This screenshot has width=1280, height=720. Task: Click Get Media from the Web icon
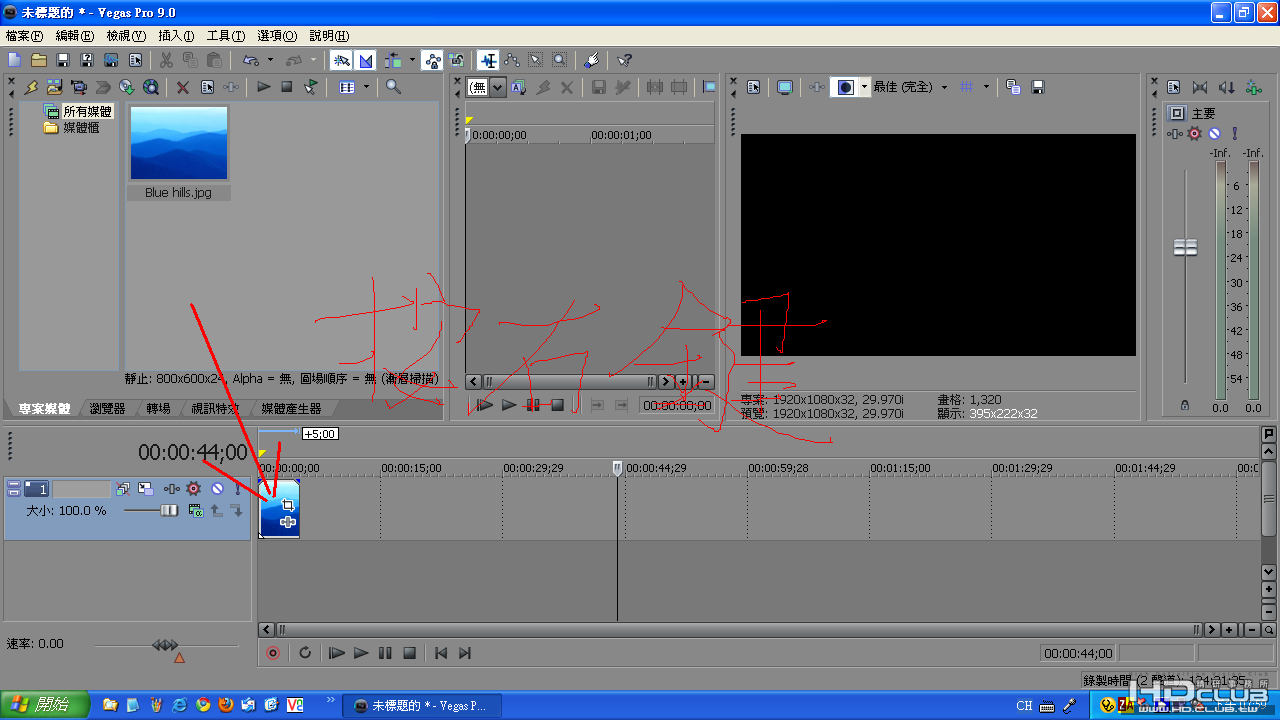(x=150, y=87)
